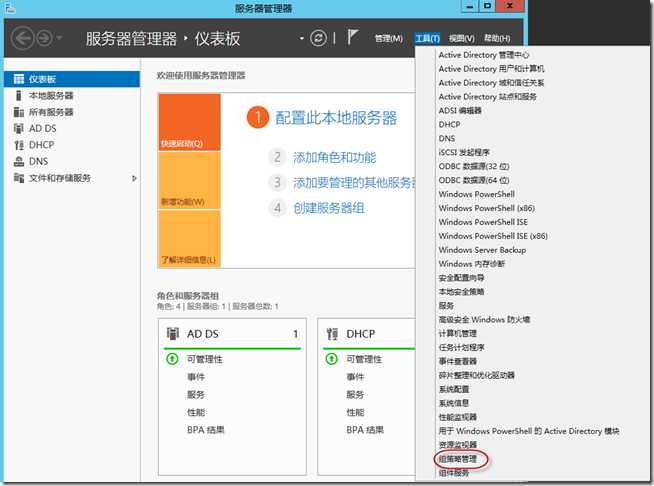Image resolution: width=654 pixels, height=486 pixels.
Task: Open Windows Server Backup
Action: [482, 249]
